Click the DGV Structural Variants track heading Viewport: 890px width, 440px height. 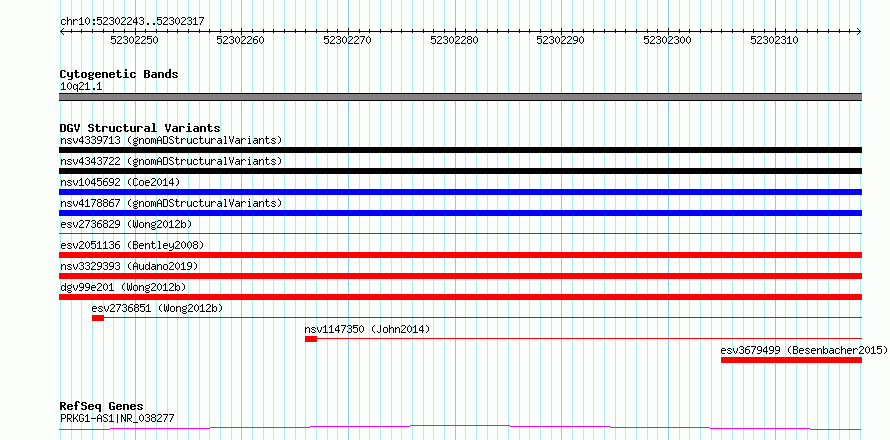(x=140, y=128)
